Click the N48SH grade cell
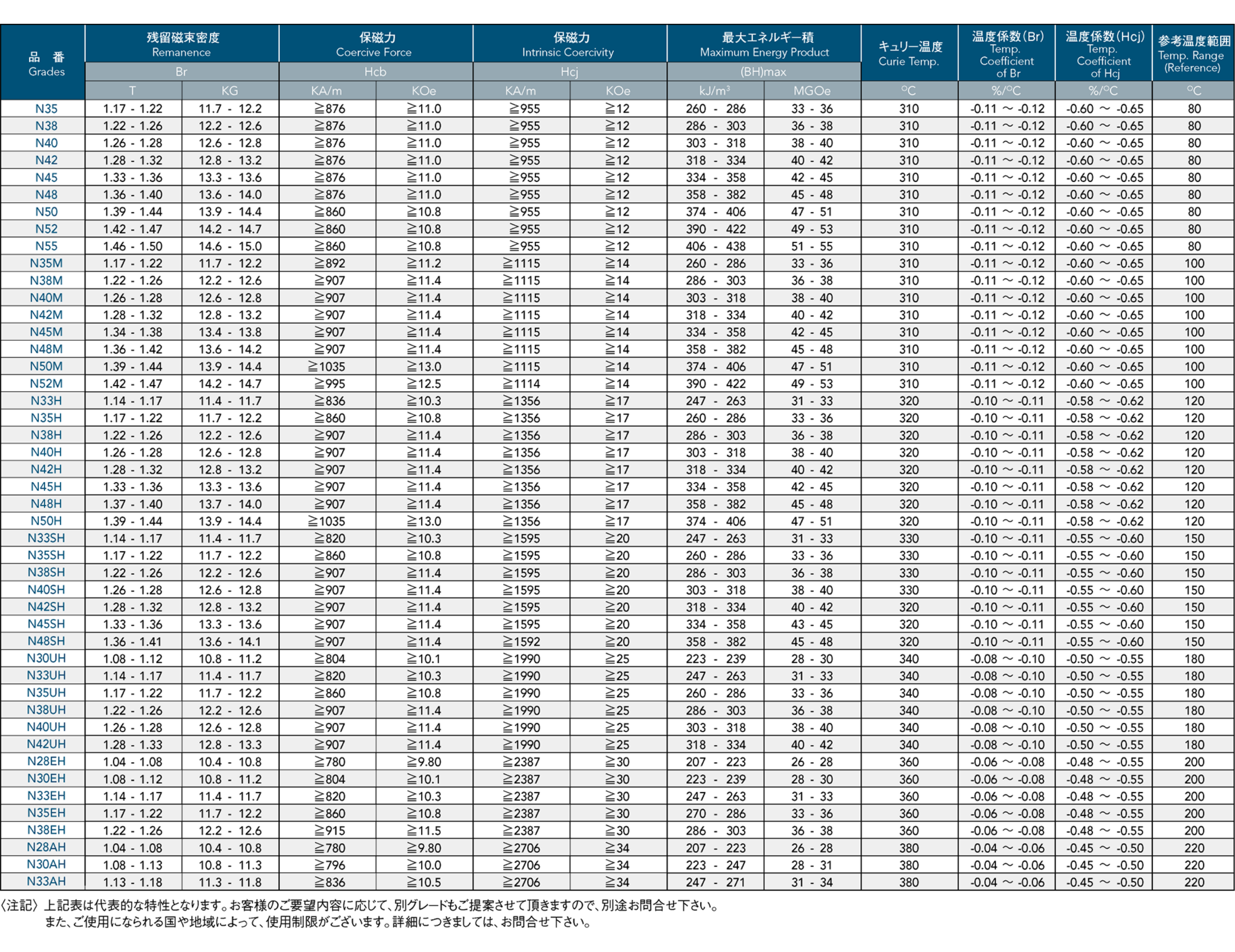1235x952 pixels. tap(46, 641)
